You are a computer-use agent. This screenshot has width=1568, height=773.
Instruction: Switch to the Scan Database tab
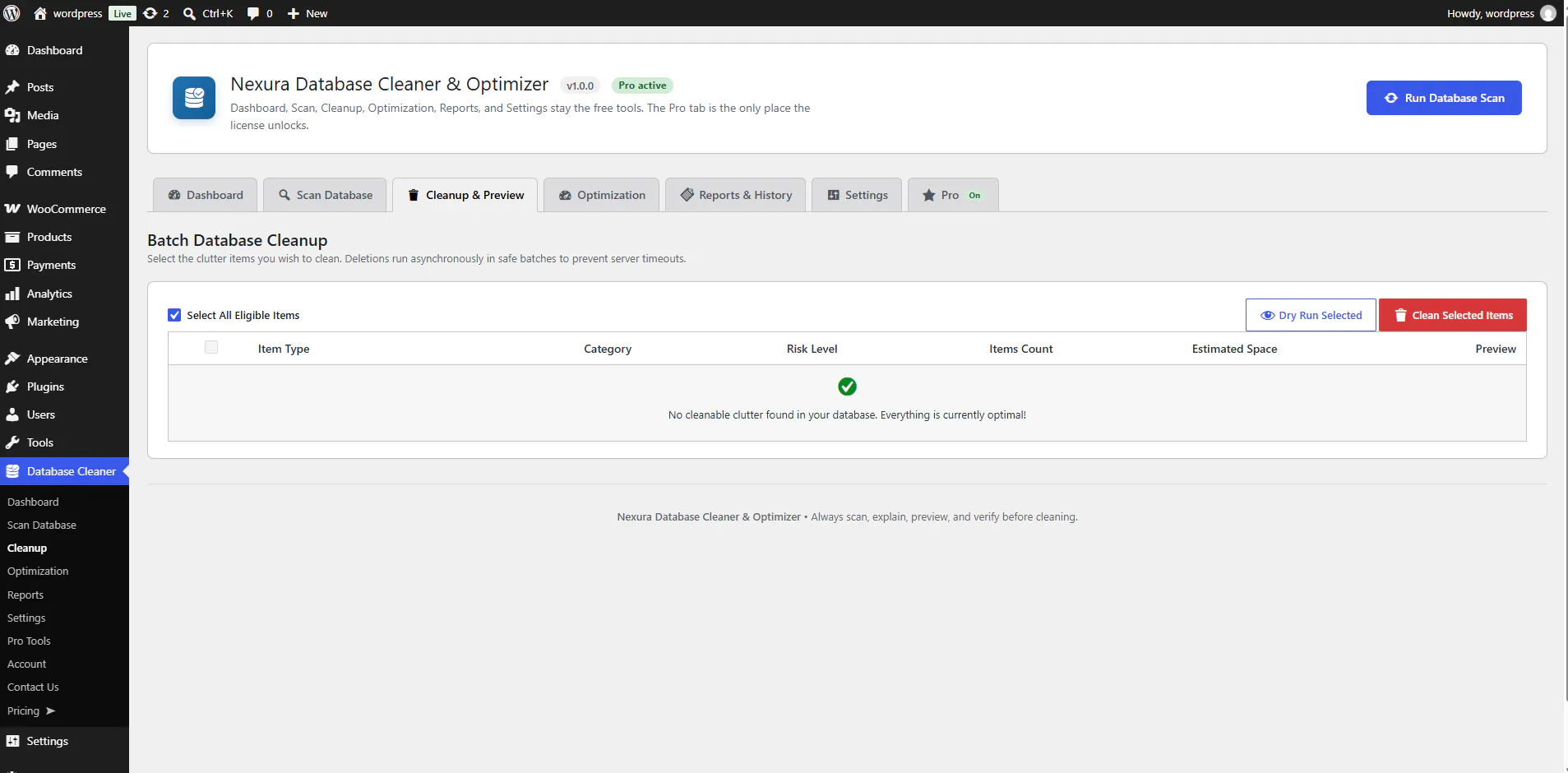point(325,195)
